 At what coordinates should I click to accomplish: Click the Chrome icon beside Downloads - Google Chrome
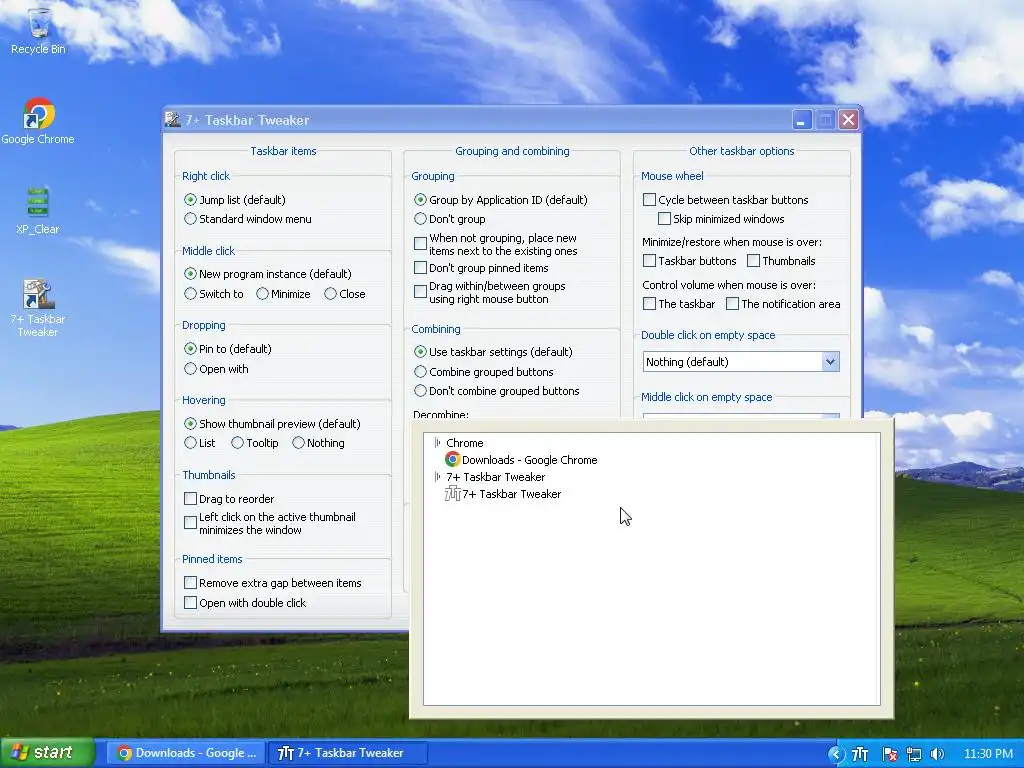(x=452, y=460)
